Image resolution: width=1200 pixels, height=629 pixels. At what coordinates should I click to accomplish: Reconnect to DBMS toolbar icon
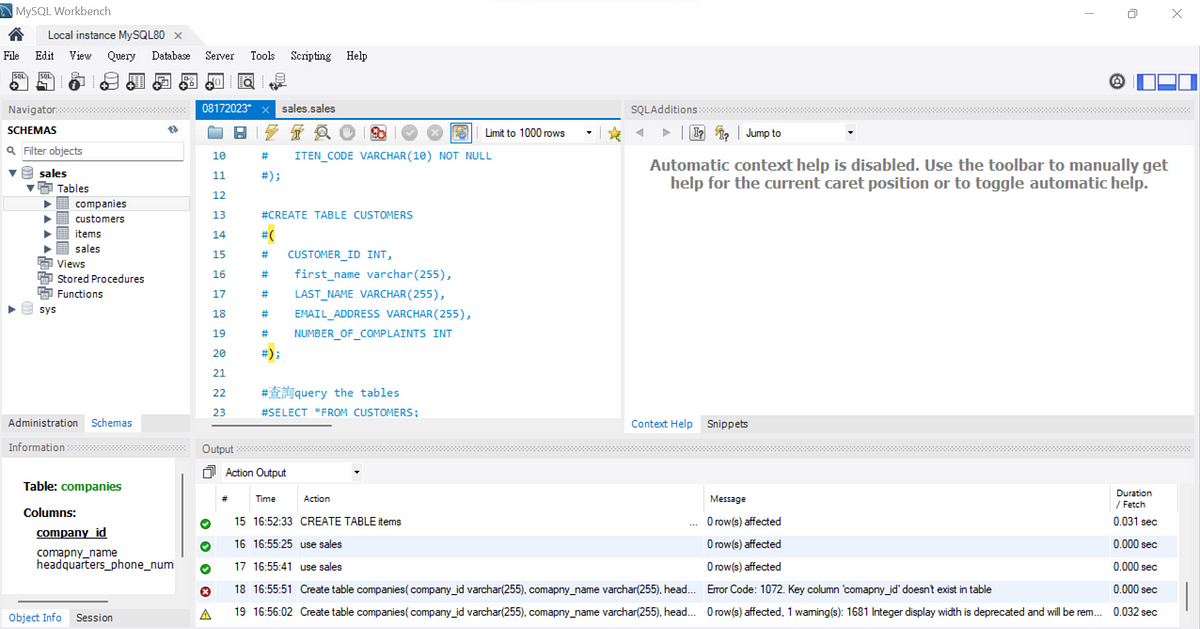[x=277, y=81]
